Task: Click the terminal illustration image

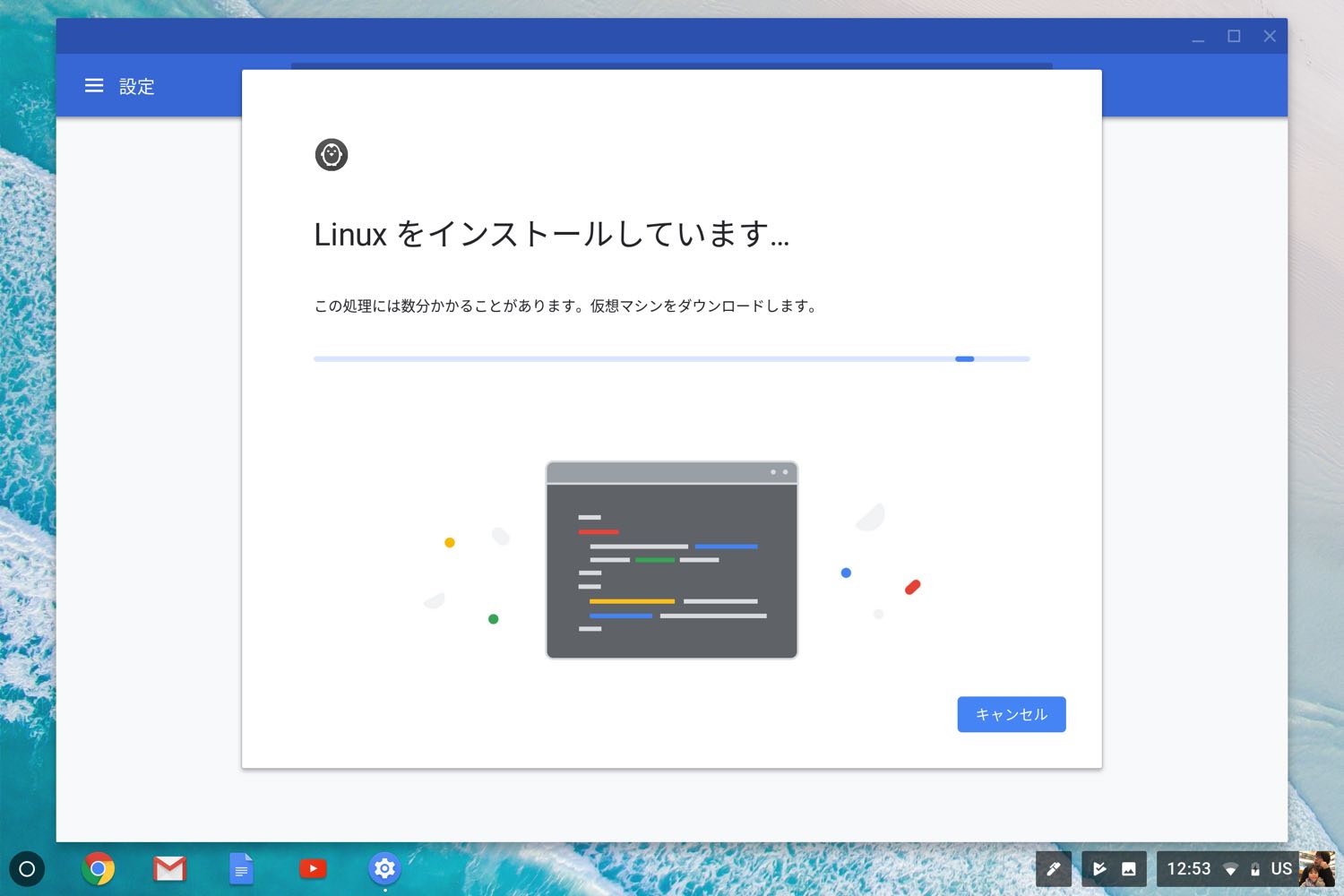Action: pos(672,560)
